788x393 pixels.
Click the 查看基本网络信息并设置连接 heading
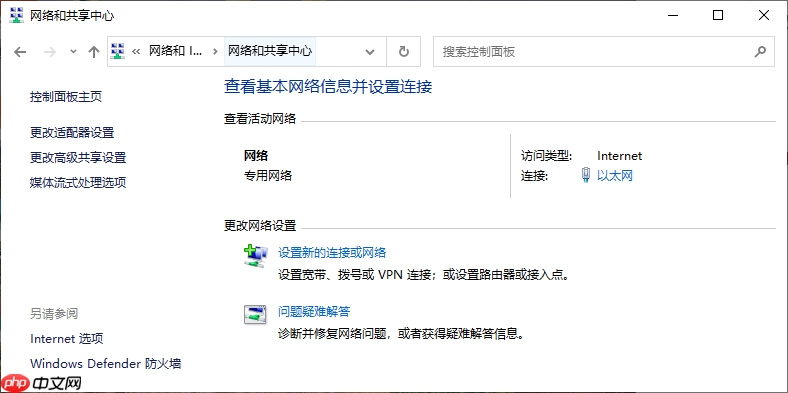coord(328,87)
